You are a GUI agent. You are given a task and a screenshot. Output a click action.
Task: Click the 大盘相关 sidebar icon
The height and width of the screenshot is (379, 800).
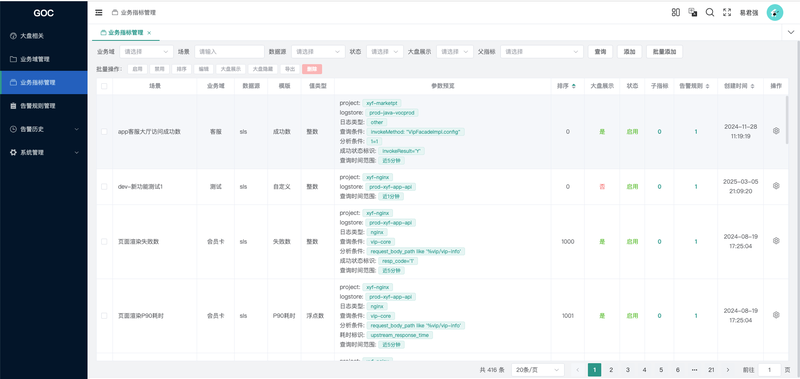(13, 36)
